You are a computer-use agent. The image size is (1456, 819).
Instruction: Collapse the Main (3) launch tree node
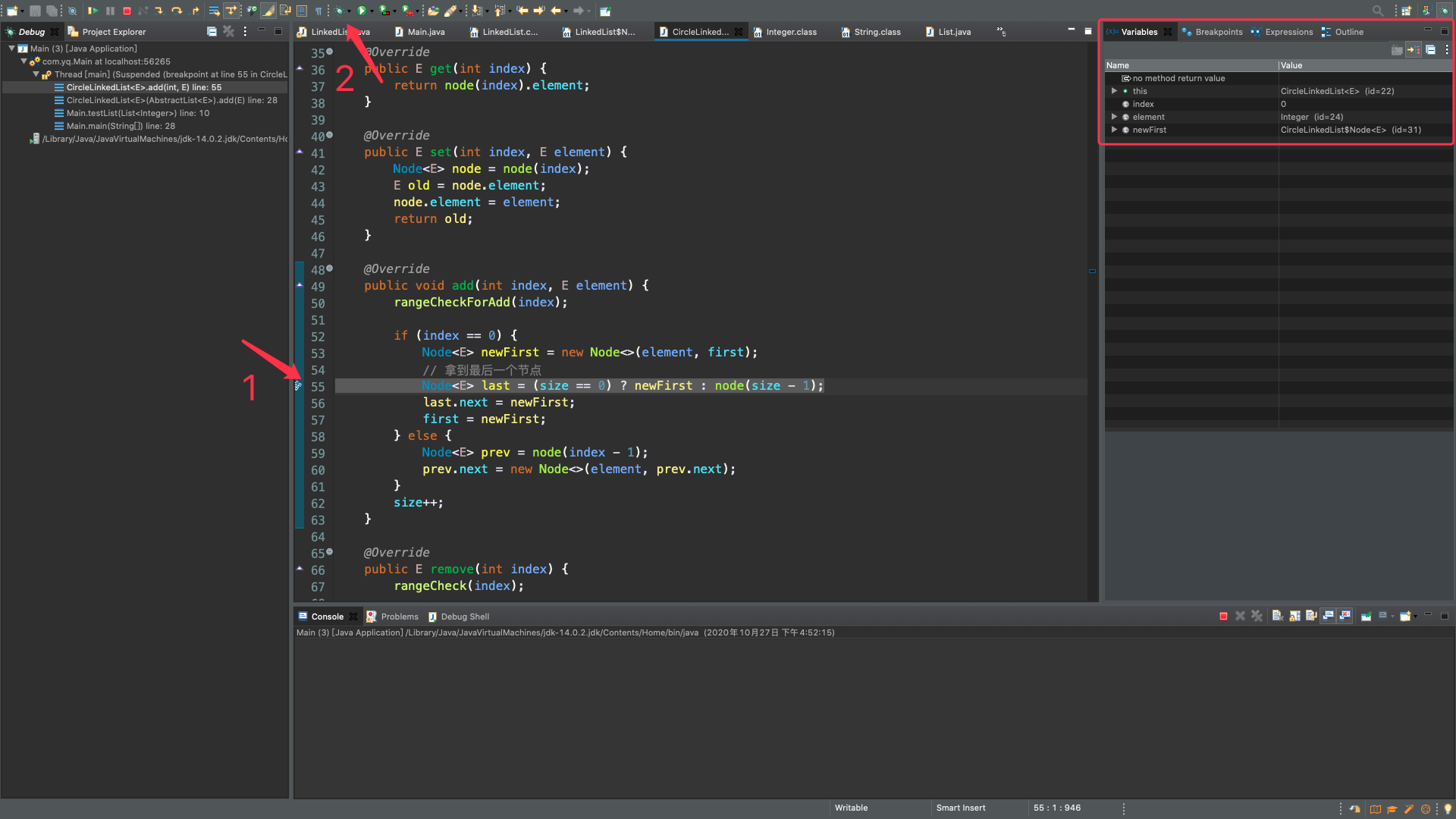[x=11, y=48]
